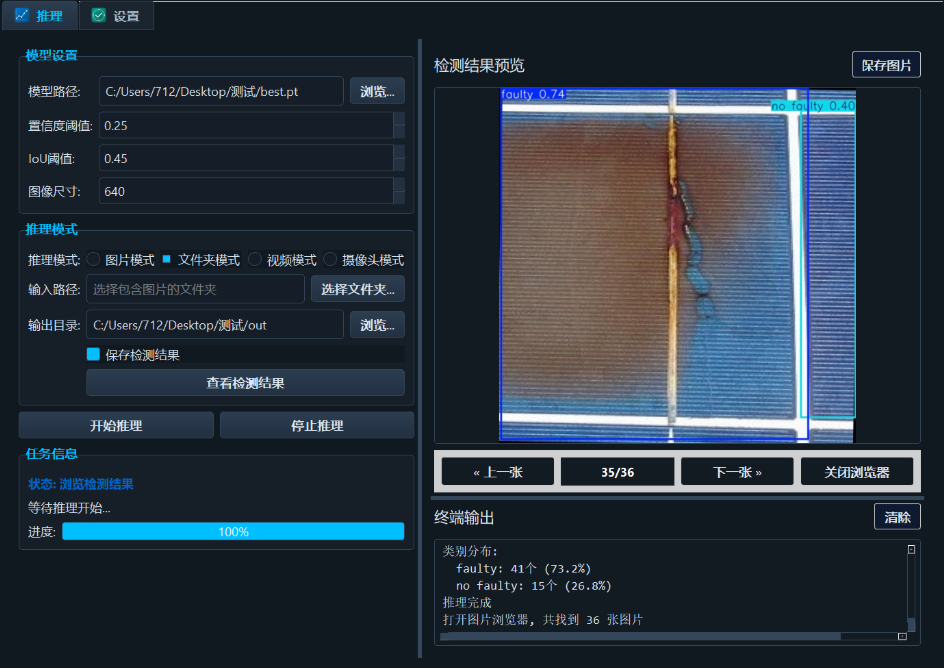Screen dimensions: 944x668
Task: Switch to 摄像头模式 inference mode
Action: [330, 259]
